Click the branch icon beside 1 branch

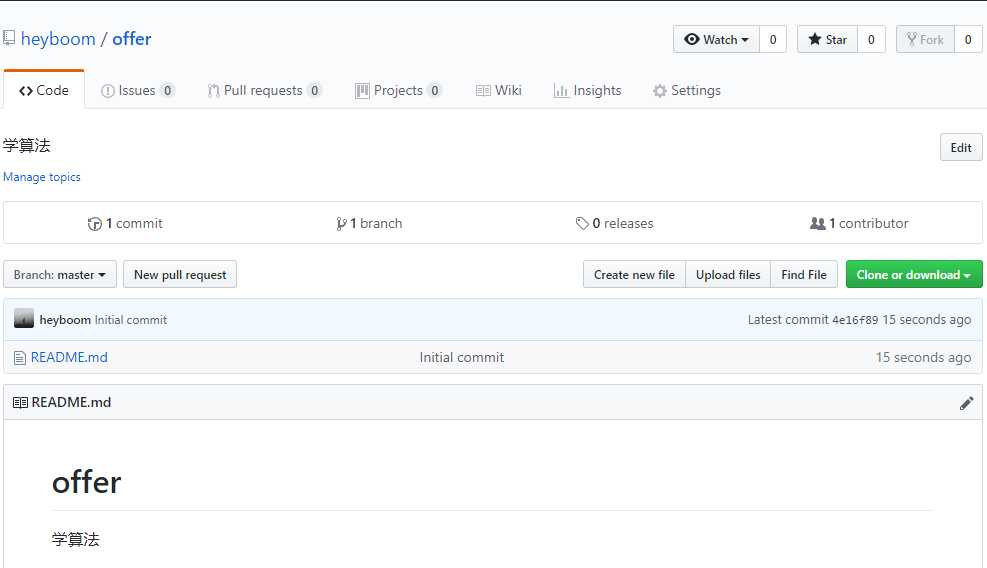(x=341, y=224)
